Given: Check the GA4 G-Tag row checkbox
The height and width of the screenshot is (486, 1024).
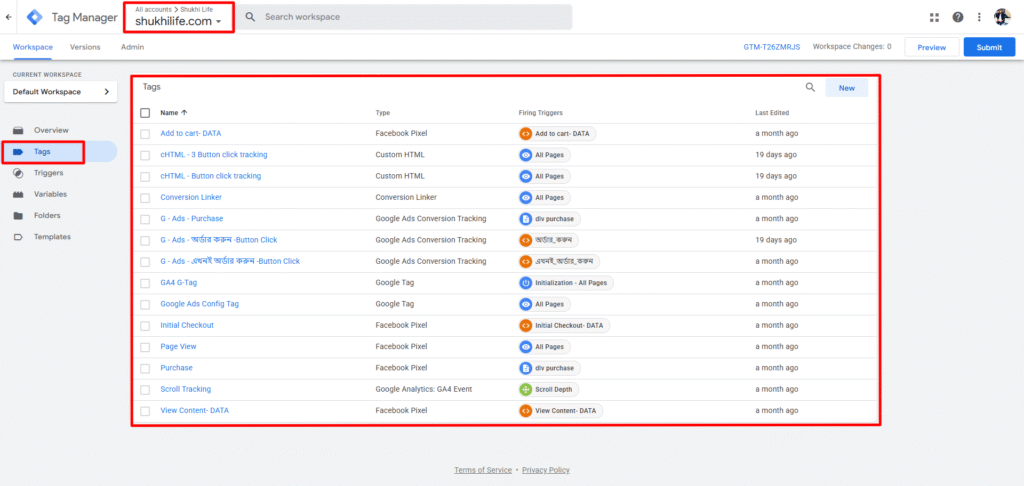Looking at the screenshot, I should (145, 283).
